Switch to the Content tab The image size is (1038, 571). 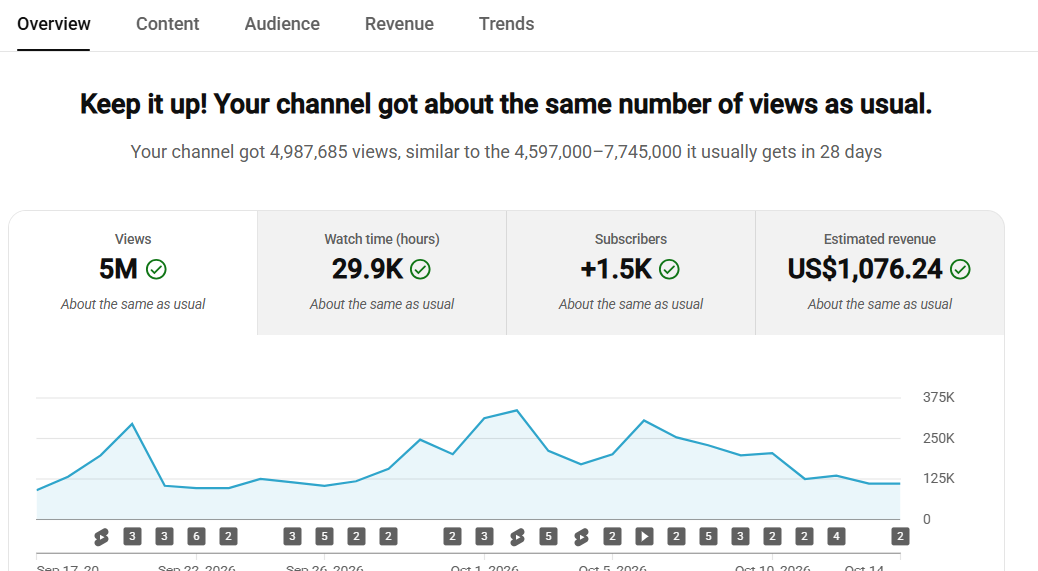tap(167, 24)
